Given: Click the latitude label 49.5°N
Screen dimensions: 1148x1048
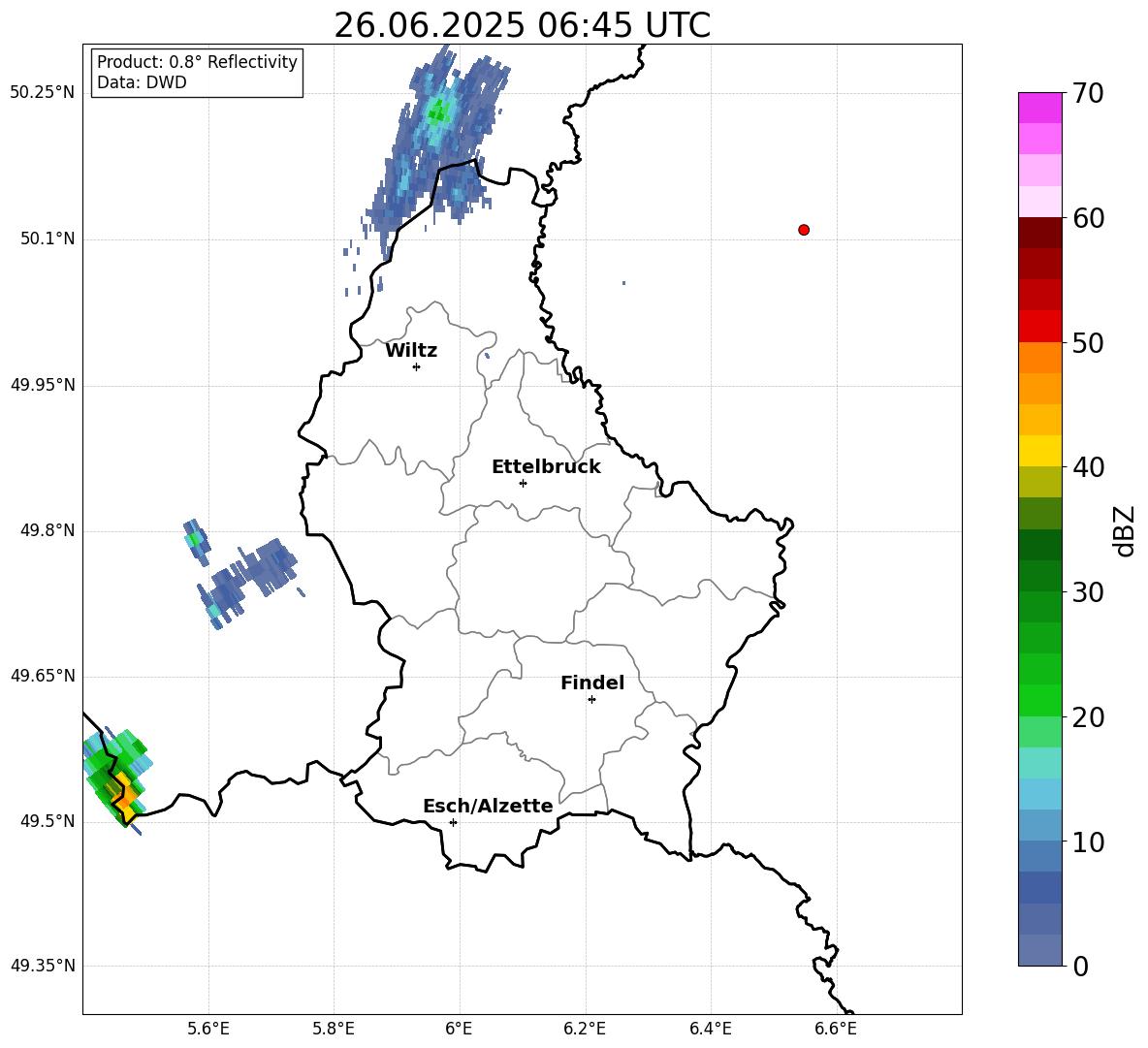Looking at the screenshot, I should 48,821.
